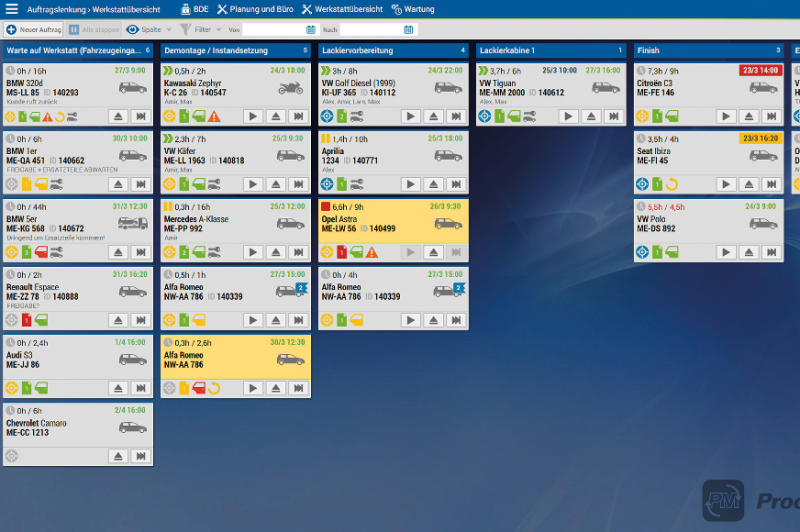Click warning triangle on Opel Astra card
Viewport: 800px width, 532px height.
pos(371,252)
